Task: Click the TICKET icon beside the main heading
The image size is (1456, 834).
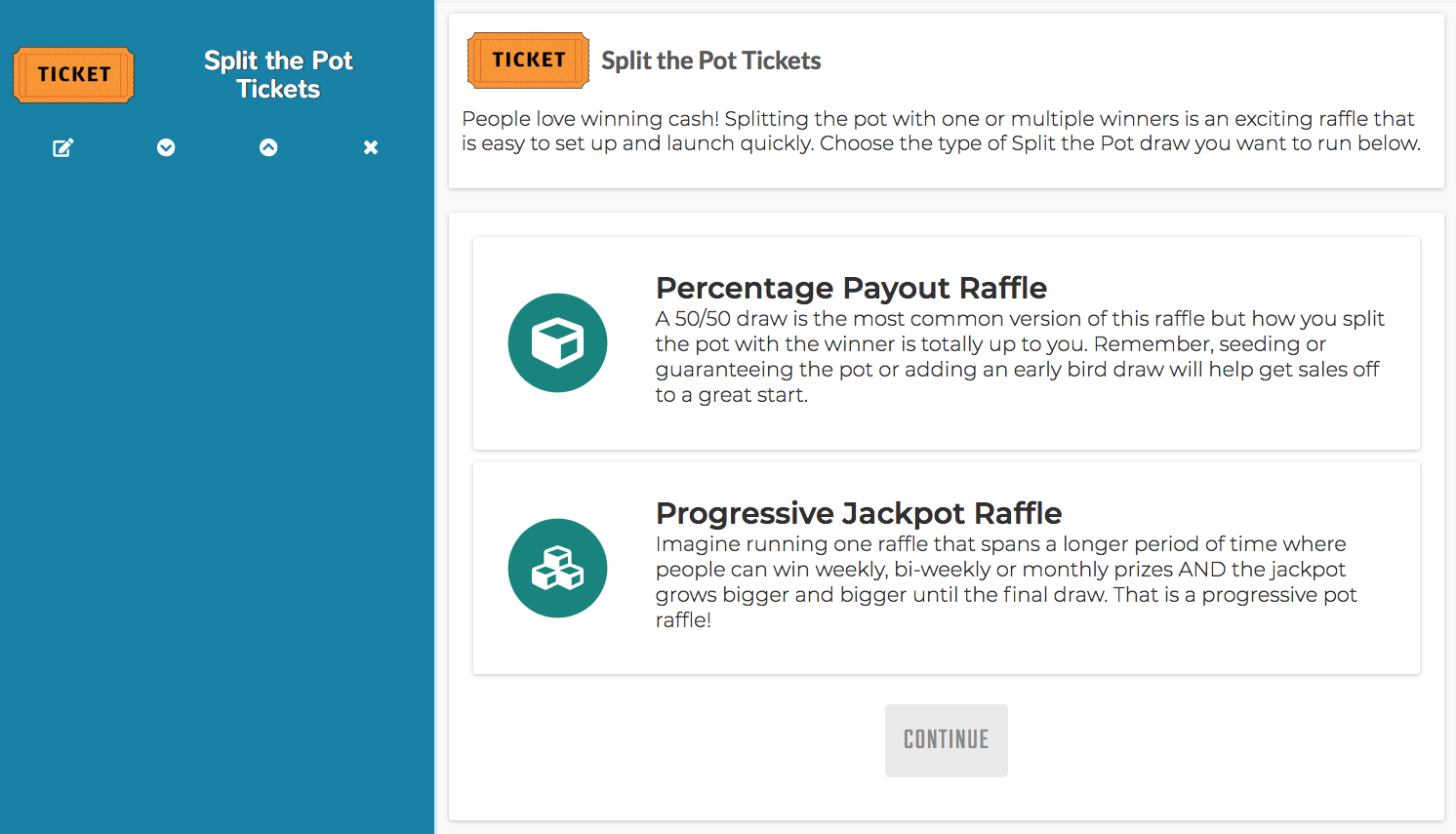Action: click(x=528, y=60)
